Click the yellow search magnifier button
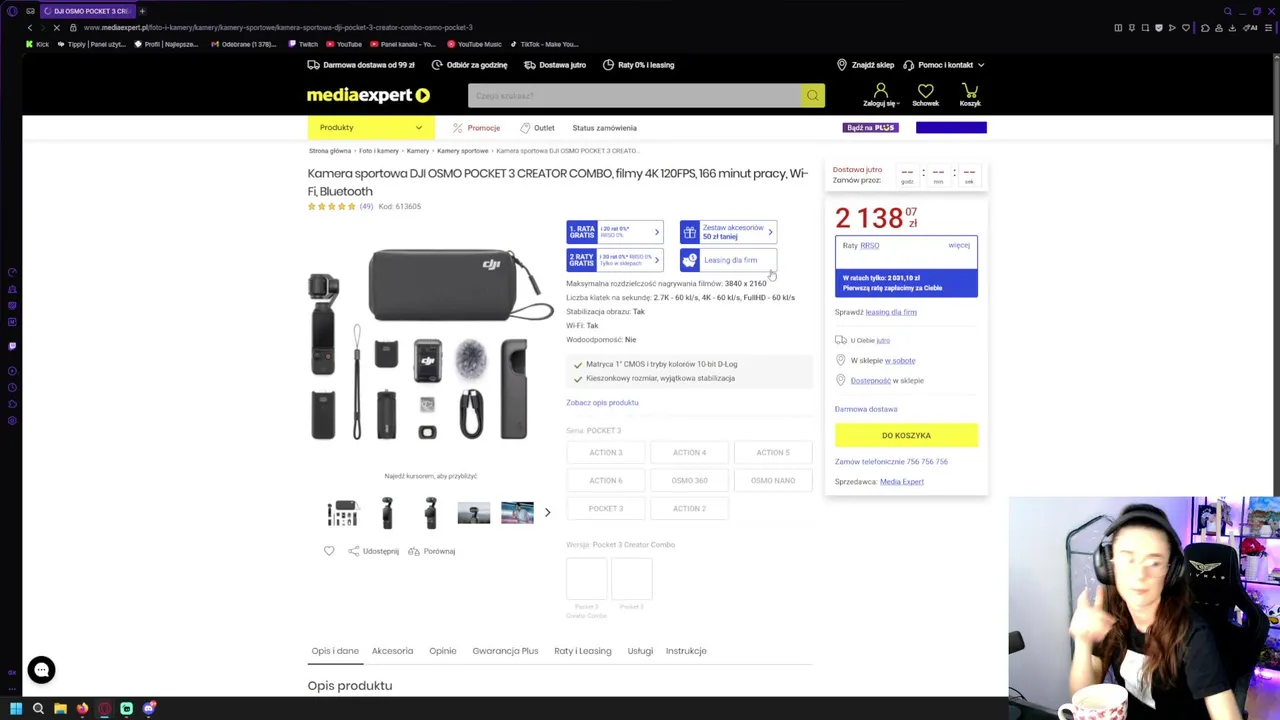 tap(812, 96)
